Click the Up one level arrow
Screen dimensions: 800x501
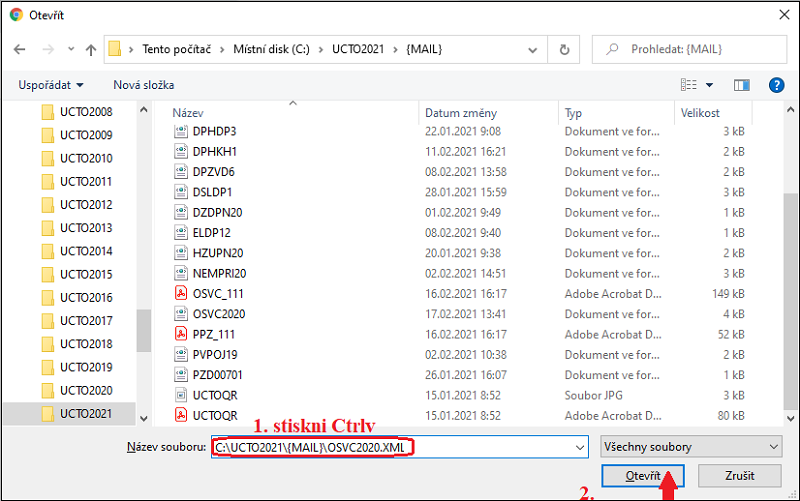[91, 49]
